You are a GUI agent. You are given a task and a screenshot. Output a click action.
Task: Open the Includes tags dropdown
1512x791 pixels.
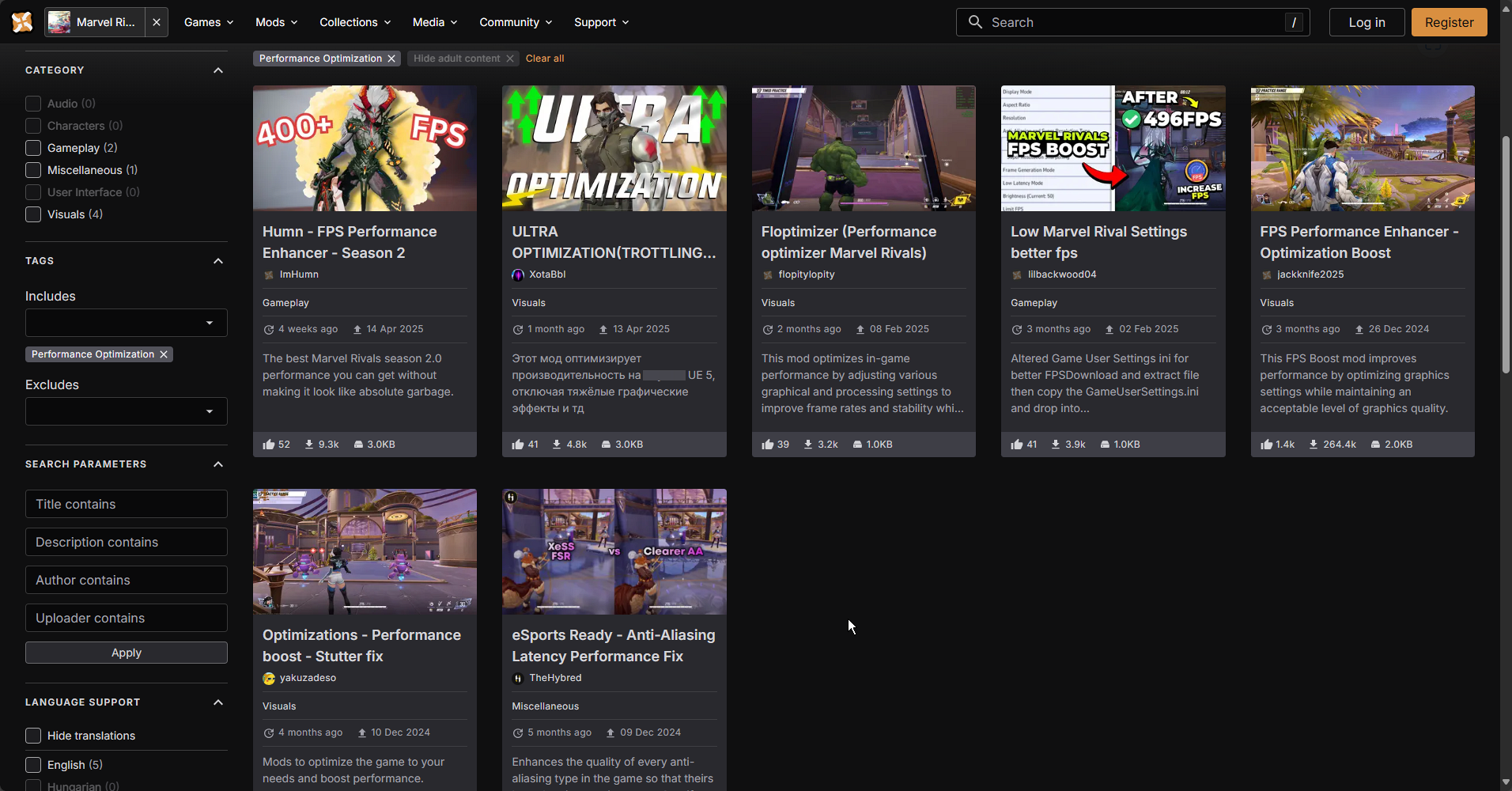(x=127, y=323)
